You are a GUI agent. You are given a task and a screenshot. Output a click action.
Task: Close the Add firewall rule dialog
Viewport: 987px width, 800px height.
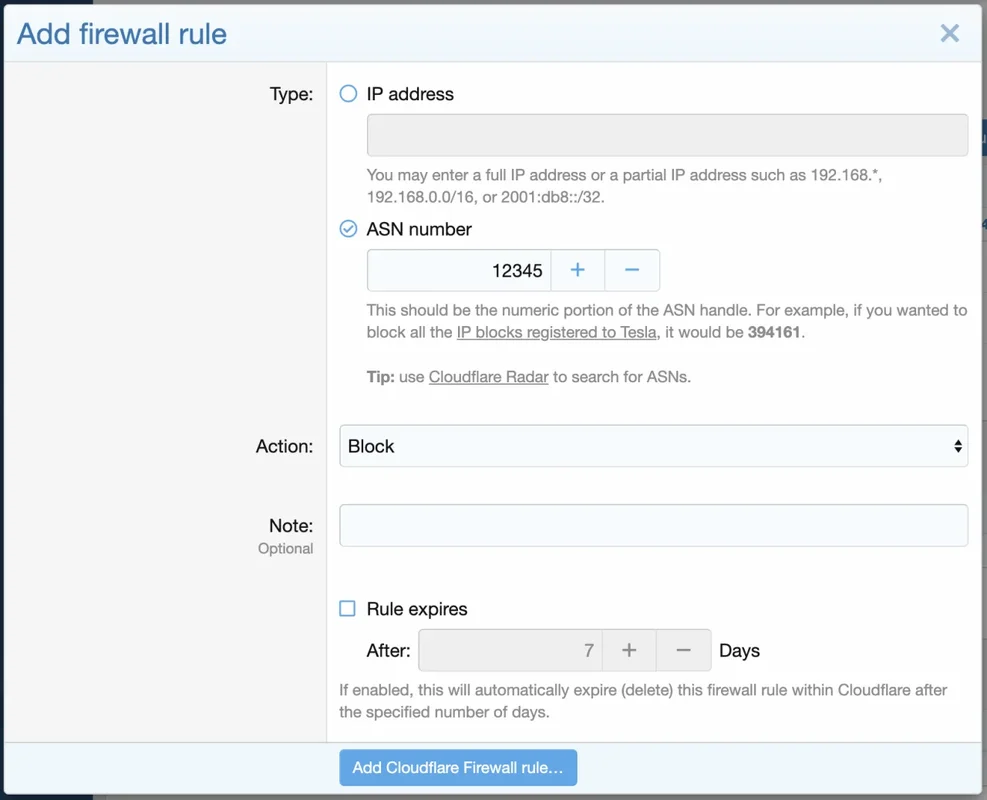pos(949,33)
